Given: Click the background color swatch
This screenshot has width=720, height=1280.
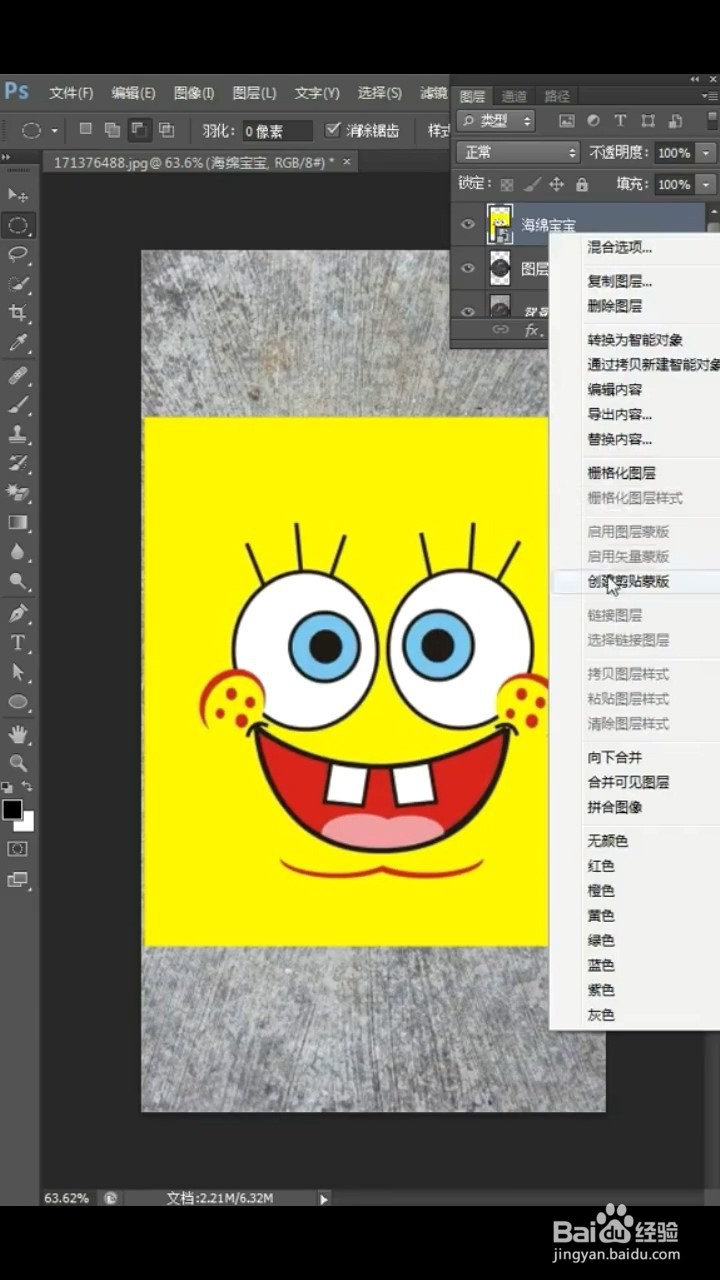Looking at the screenshot, I should [x=26, y=823].
